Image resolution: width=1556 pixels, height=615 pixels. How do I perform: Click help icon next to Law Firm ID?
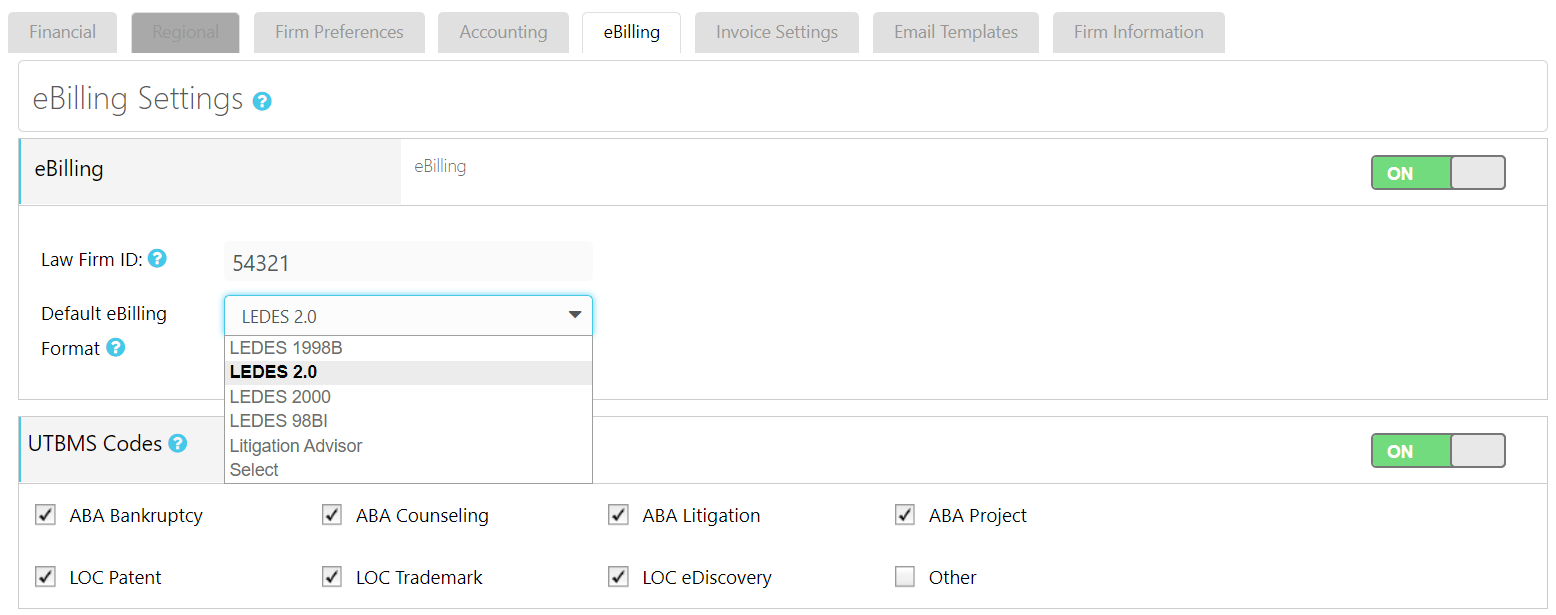(x=157, y=258)
